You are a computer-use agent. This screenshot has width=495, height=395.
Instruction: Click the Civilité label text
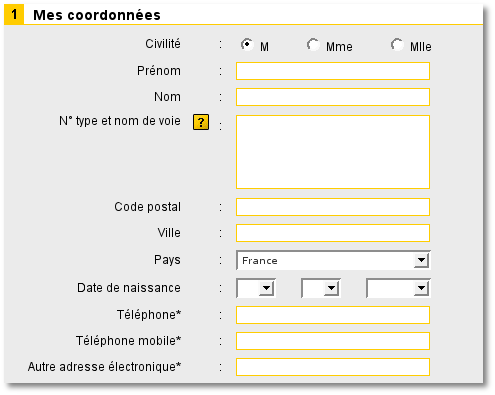pos(163,44)
